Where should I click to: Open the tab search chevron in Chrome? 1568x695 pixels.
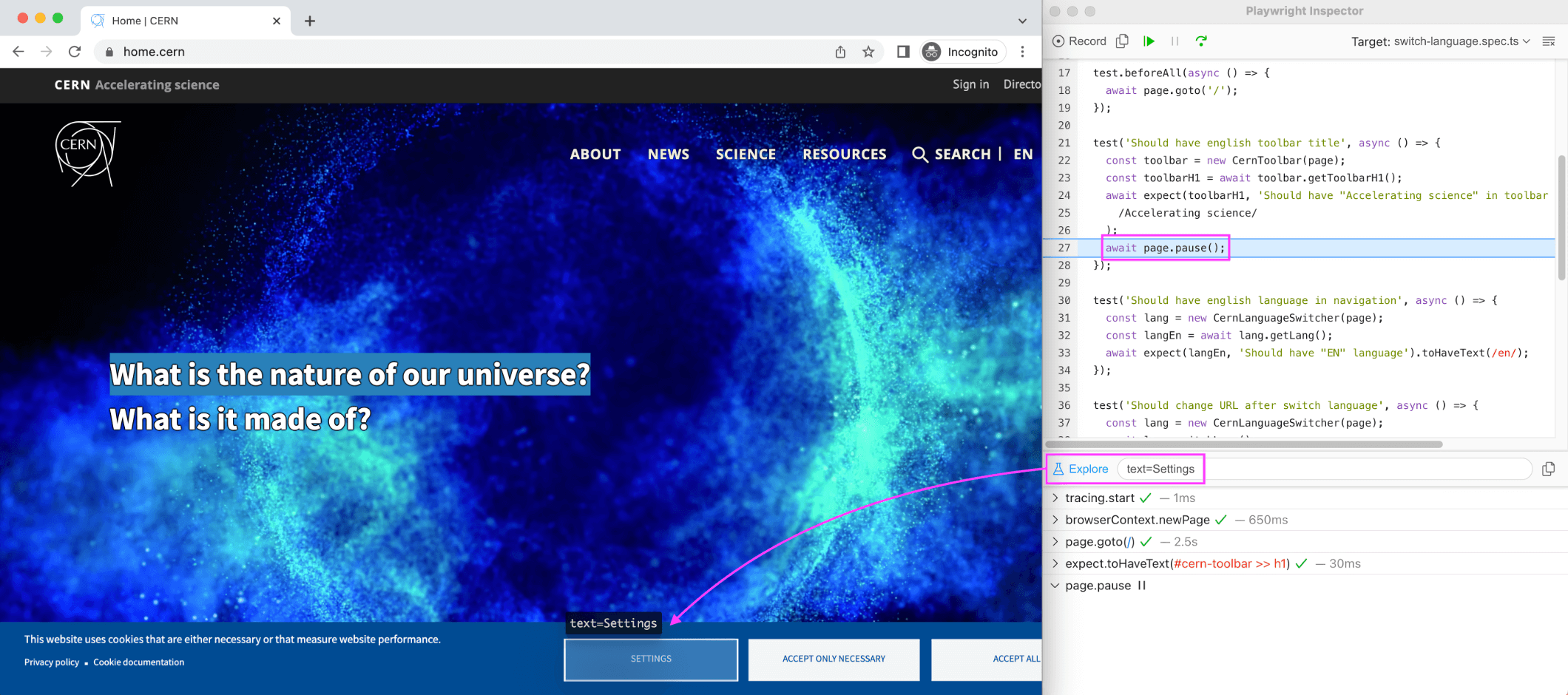[x=1023, y=21]
